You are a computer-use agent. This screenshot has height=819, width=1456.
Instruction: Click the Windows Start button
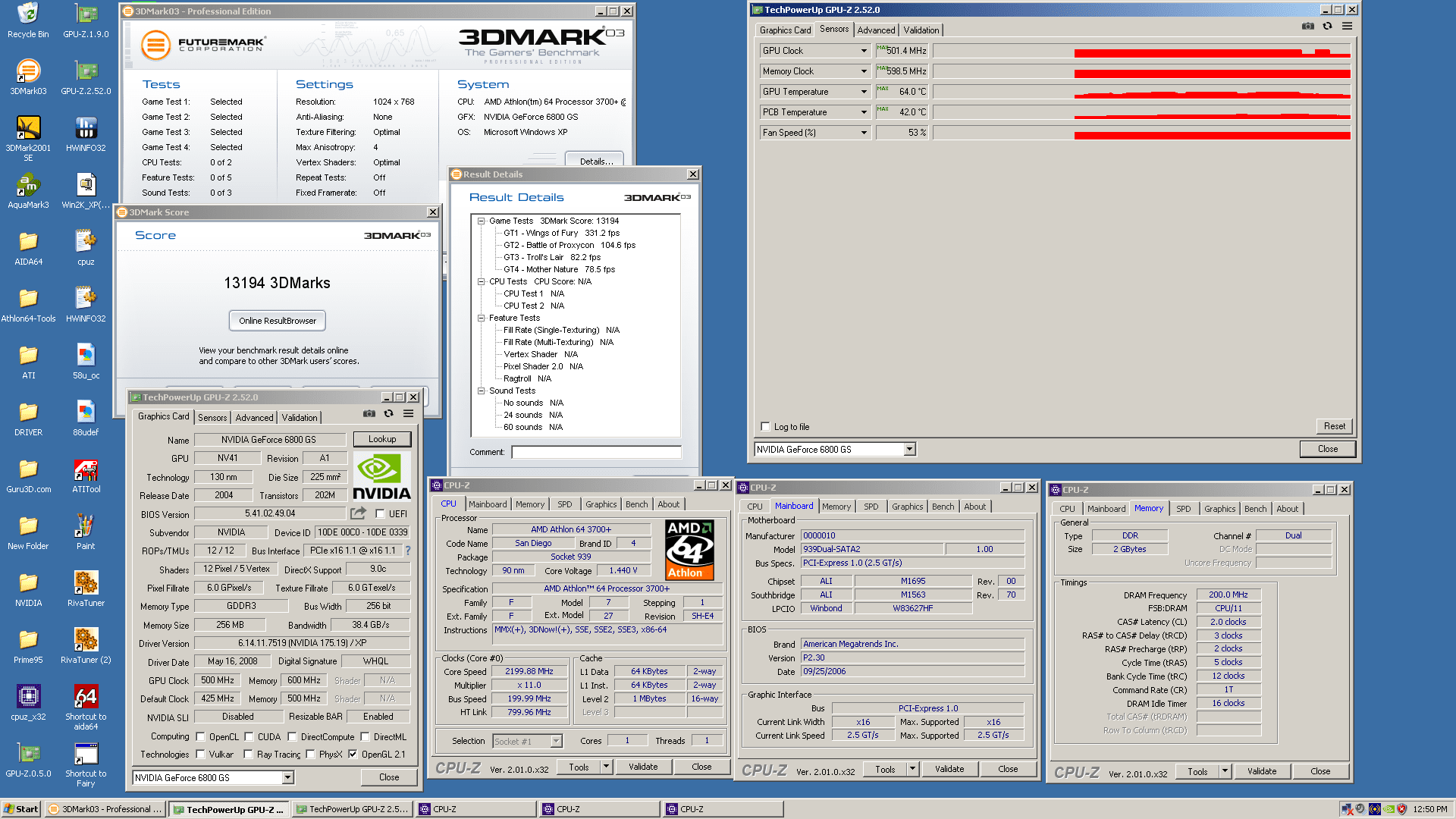click(x=20, y=809)
